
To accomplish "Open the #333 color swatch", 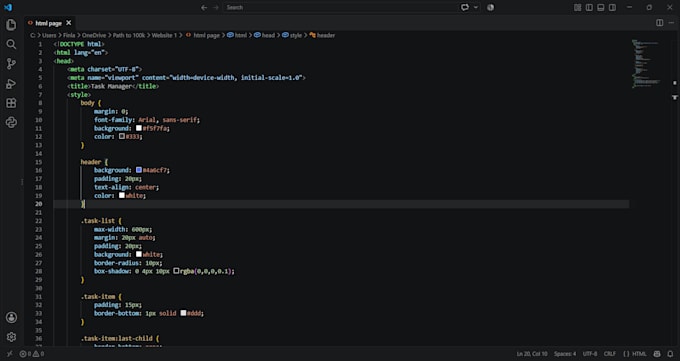I will click(x=122, y=136).
